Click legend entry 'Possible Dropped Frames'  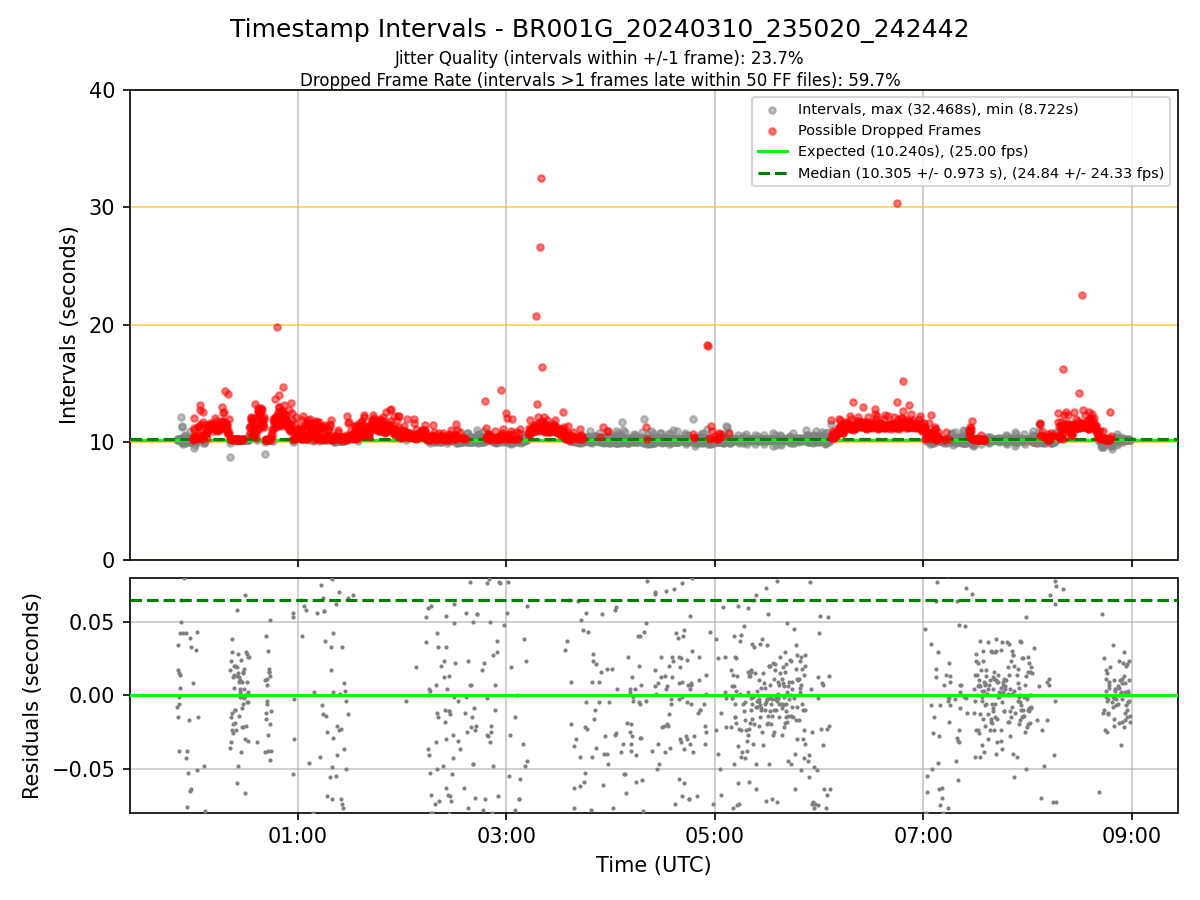pyautogui.click(x=889, y=130)
